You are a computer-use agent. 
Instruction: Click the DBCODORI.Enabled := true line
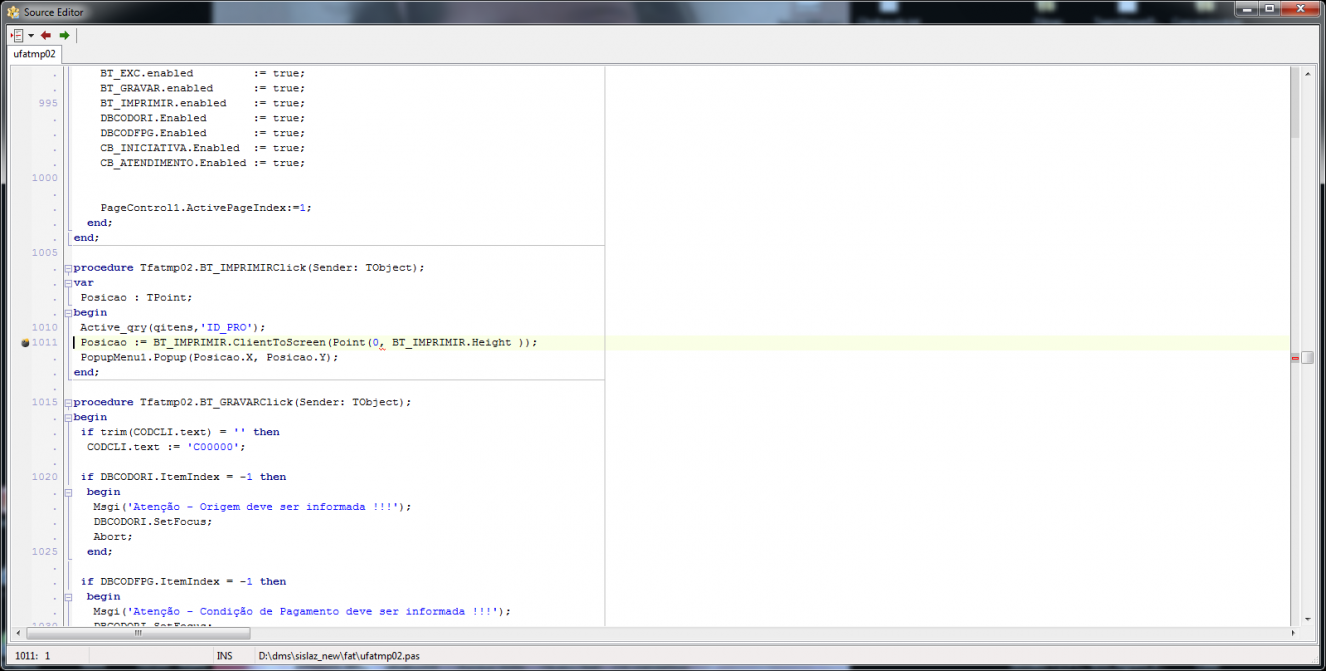pyautogui.click(x=202, y=118)
